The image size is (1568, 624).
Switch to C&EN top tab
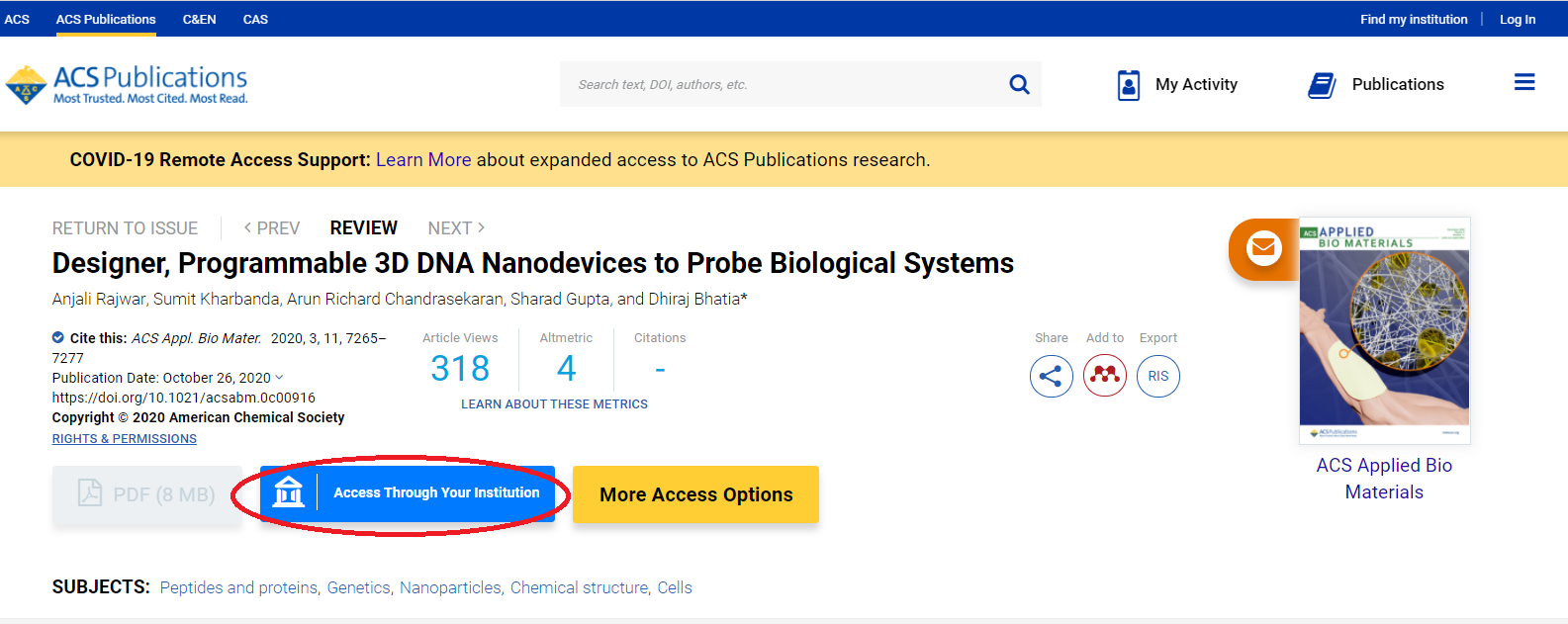click(199, 19)
